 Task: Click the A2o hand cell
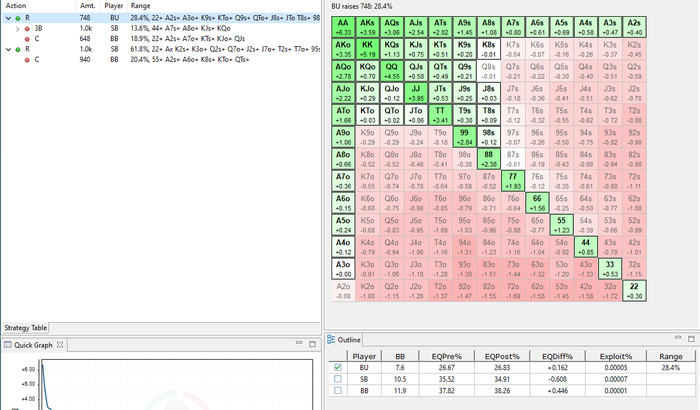343,290
